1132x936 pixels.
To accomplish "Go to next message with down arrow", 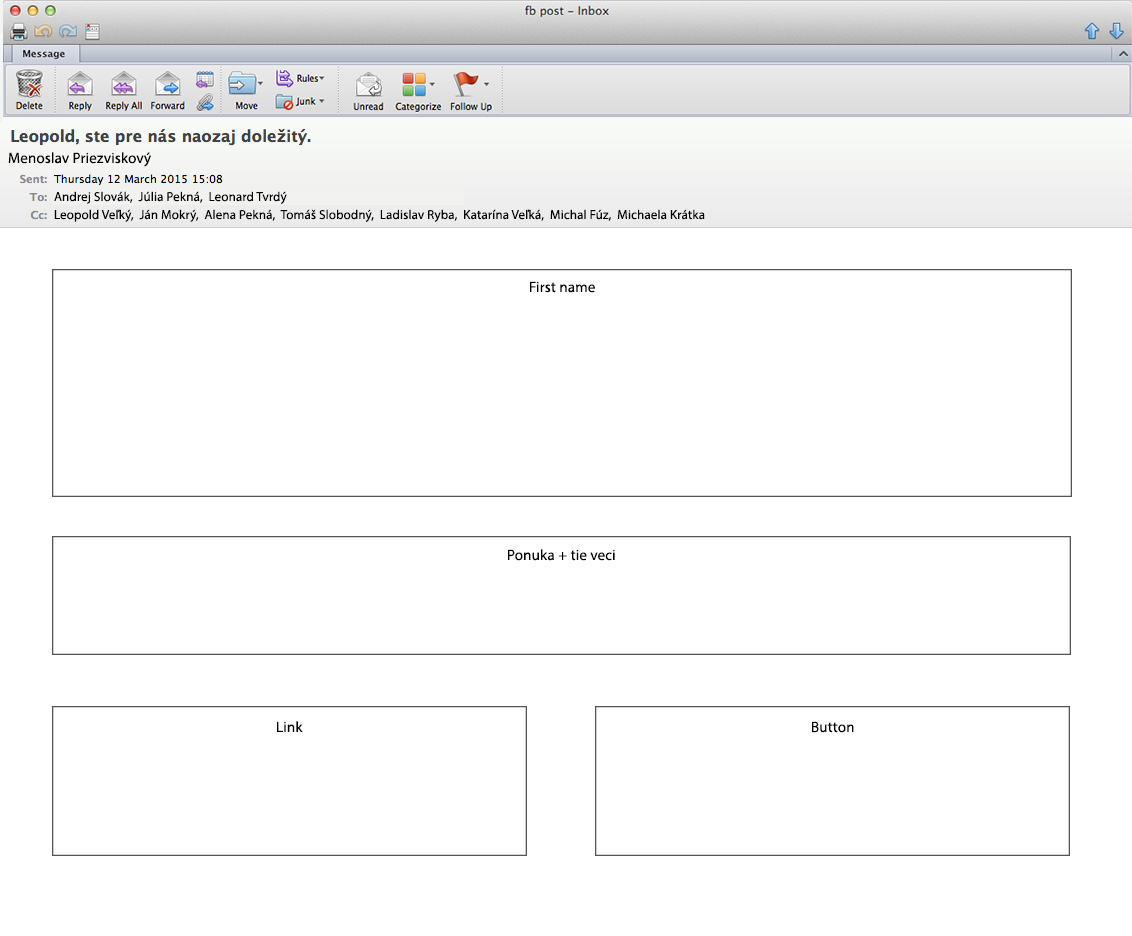I will (1116, 30).
